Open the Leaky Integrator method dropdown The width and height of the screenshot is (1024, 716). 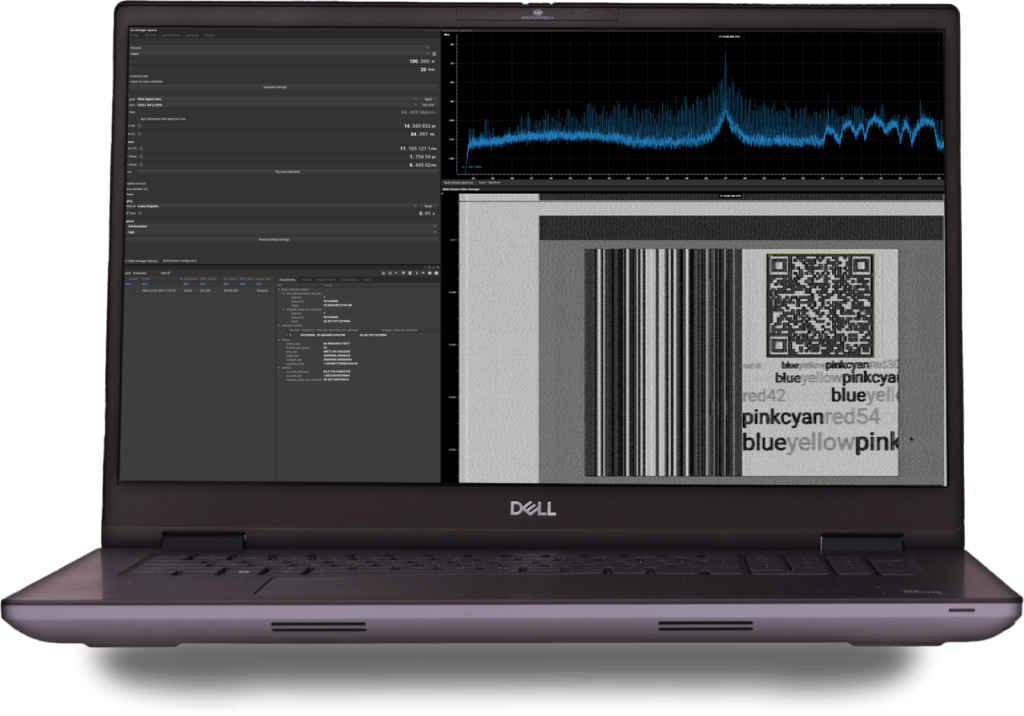pos(278,206)
